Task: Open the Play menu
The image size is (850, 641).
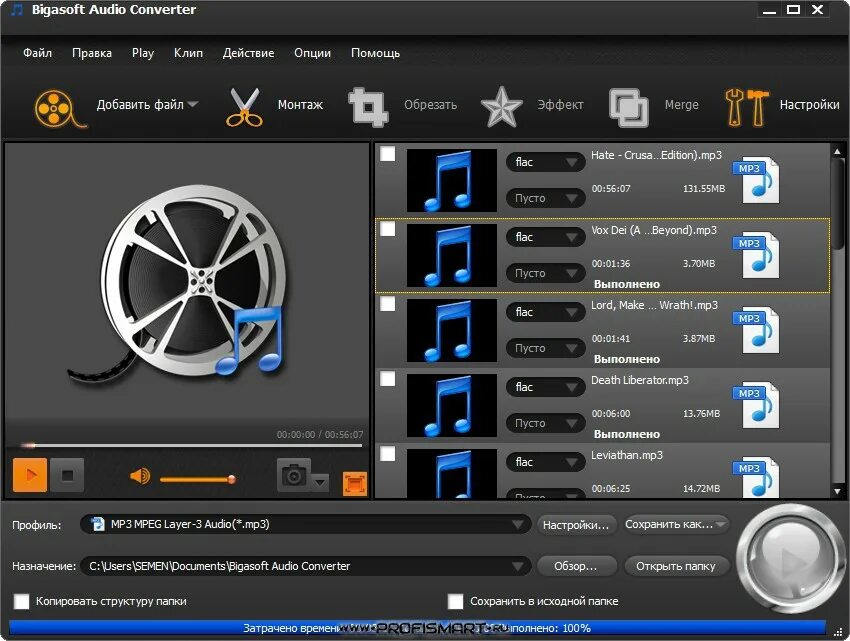Action: tap(143, 53)
